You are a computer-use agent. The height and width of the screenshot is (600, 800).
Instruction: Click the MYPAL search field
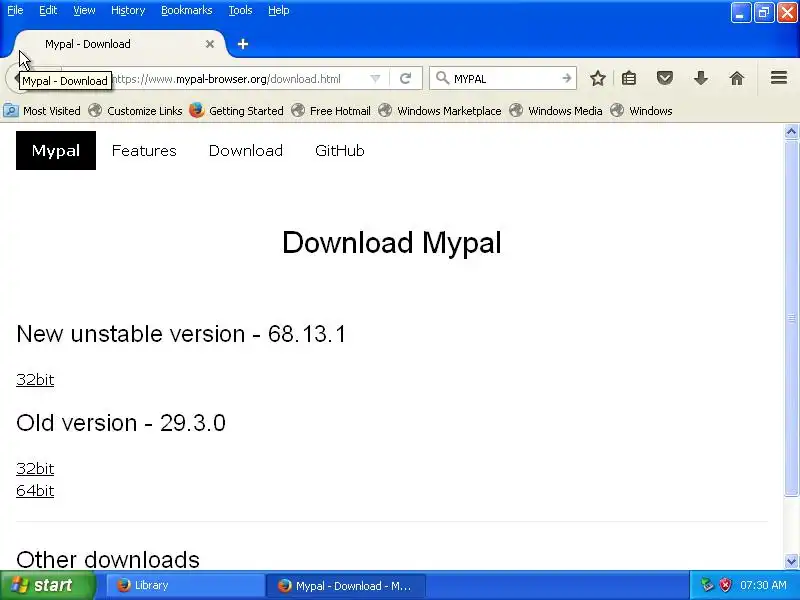(505, 79)
